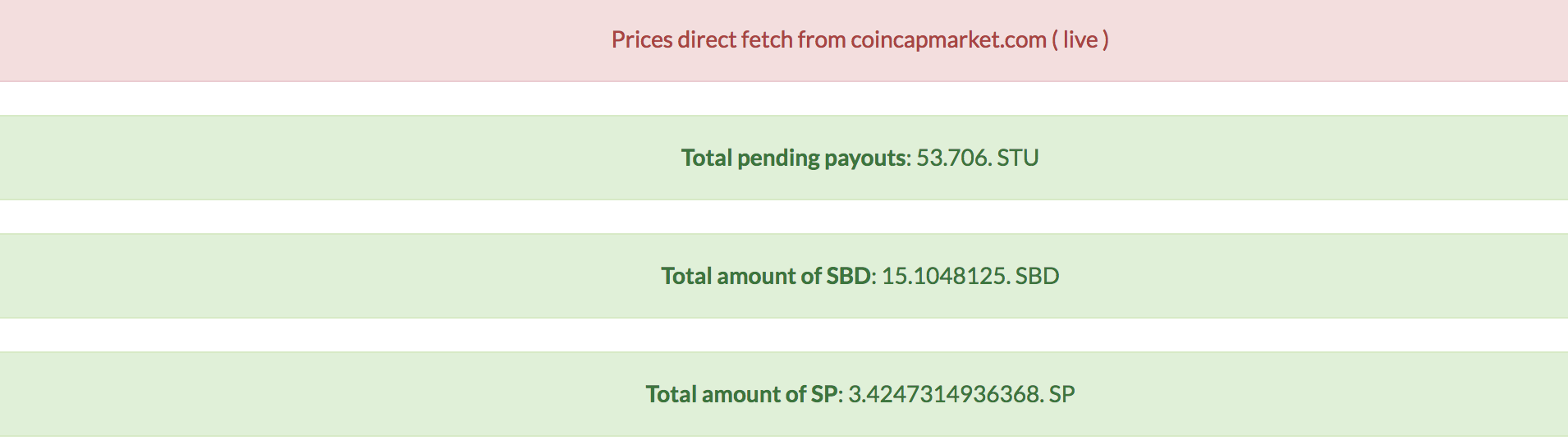Click the "( live )" indicator text

(x=1081, y=40)
